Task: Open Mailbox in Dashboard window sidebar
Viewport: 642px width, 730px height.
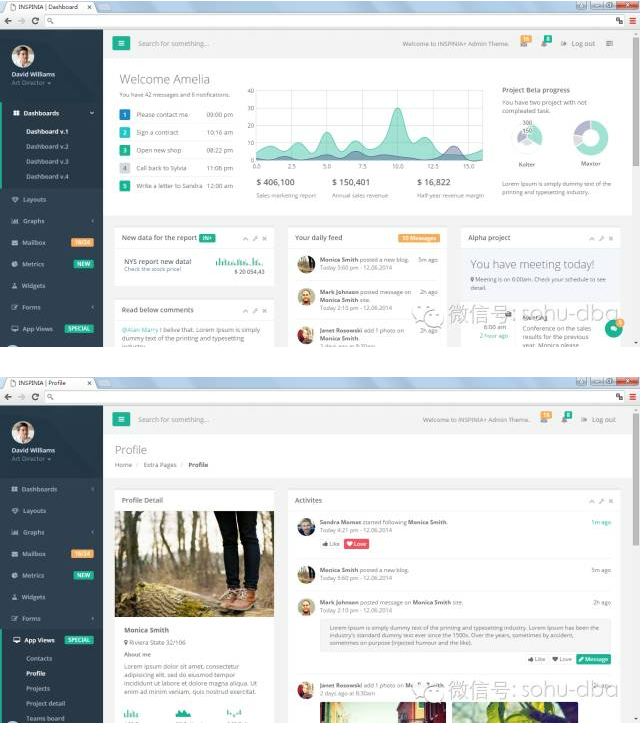Action: click(x=51, y=243)
